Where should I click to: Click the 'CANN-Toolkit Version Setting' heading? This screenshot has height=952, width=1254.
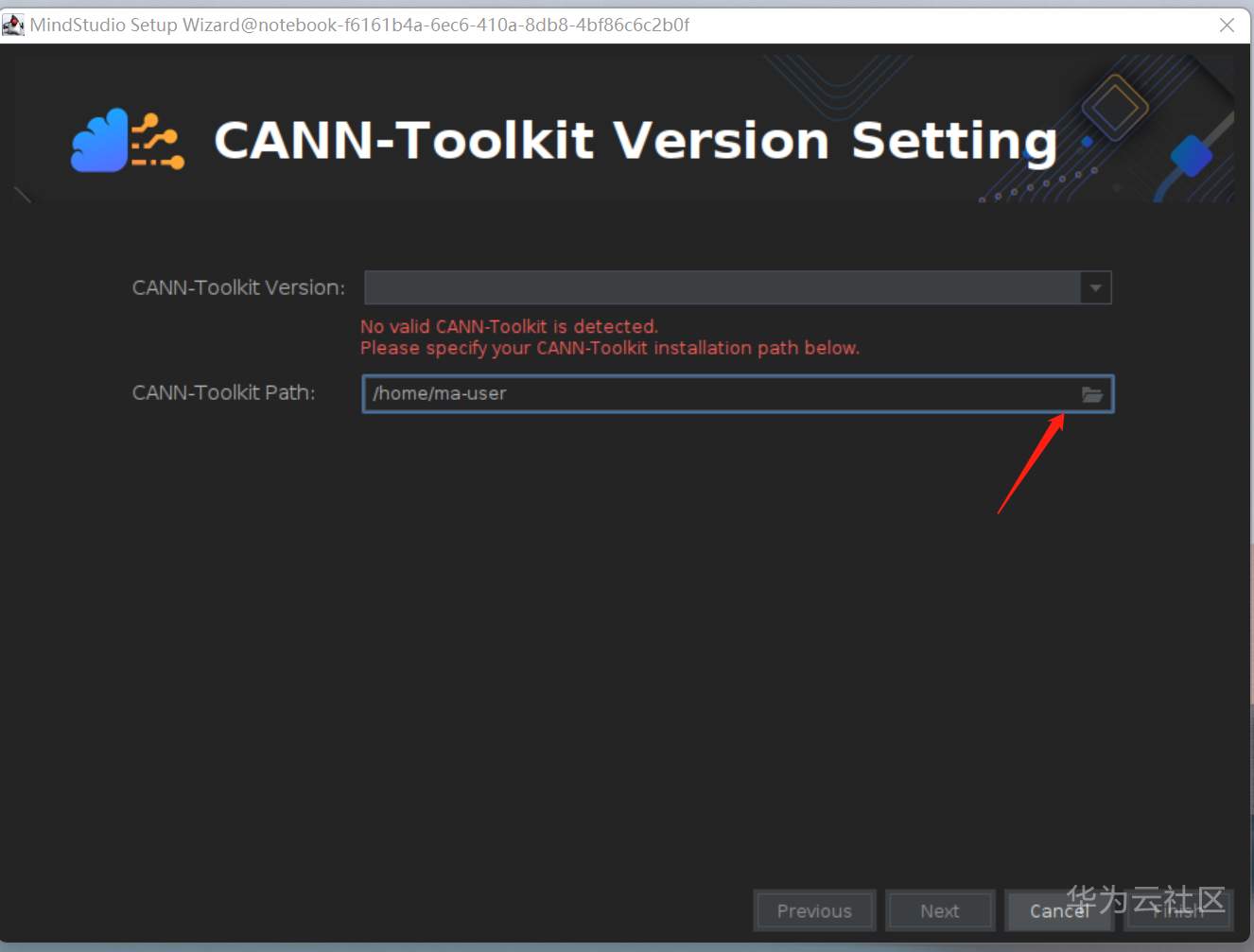(x=636, y=141)
